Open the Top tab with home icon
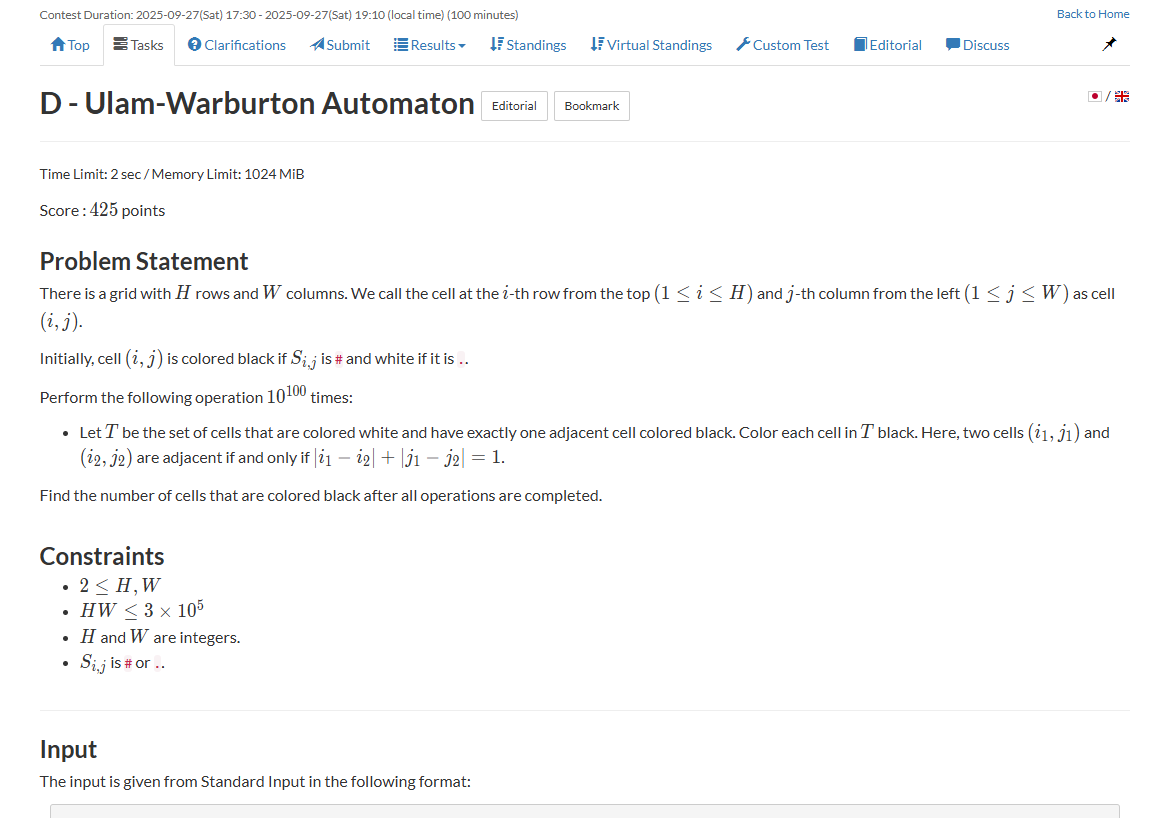This screenshot has width=1170, height=818. point(70,45)
